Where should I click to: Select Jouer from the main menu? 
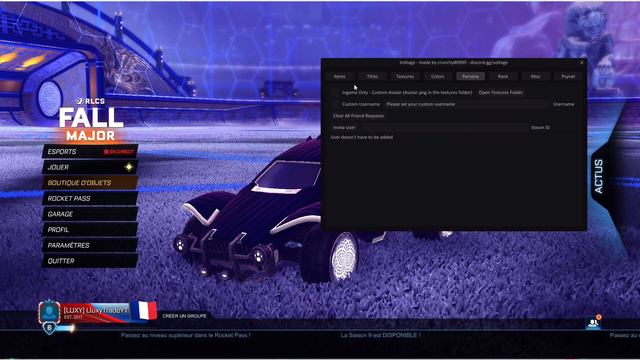90,167
